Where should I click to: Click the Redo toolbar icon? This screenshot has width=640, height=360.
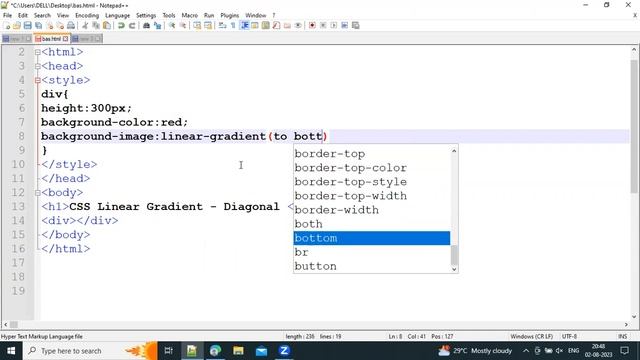(132, 25)
